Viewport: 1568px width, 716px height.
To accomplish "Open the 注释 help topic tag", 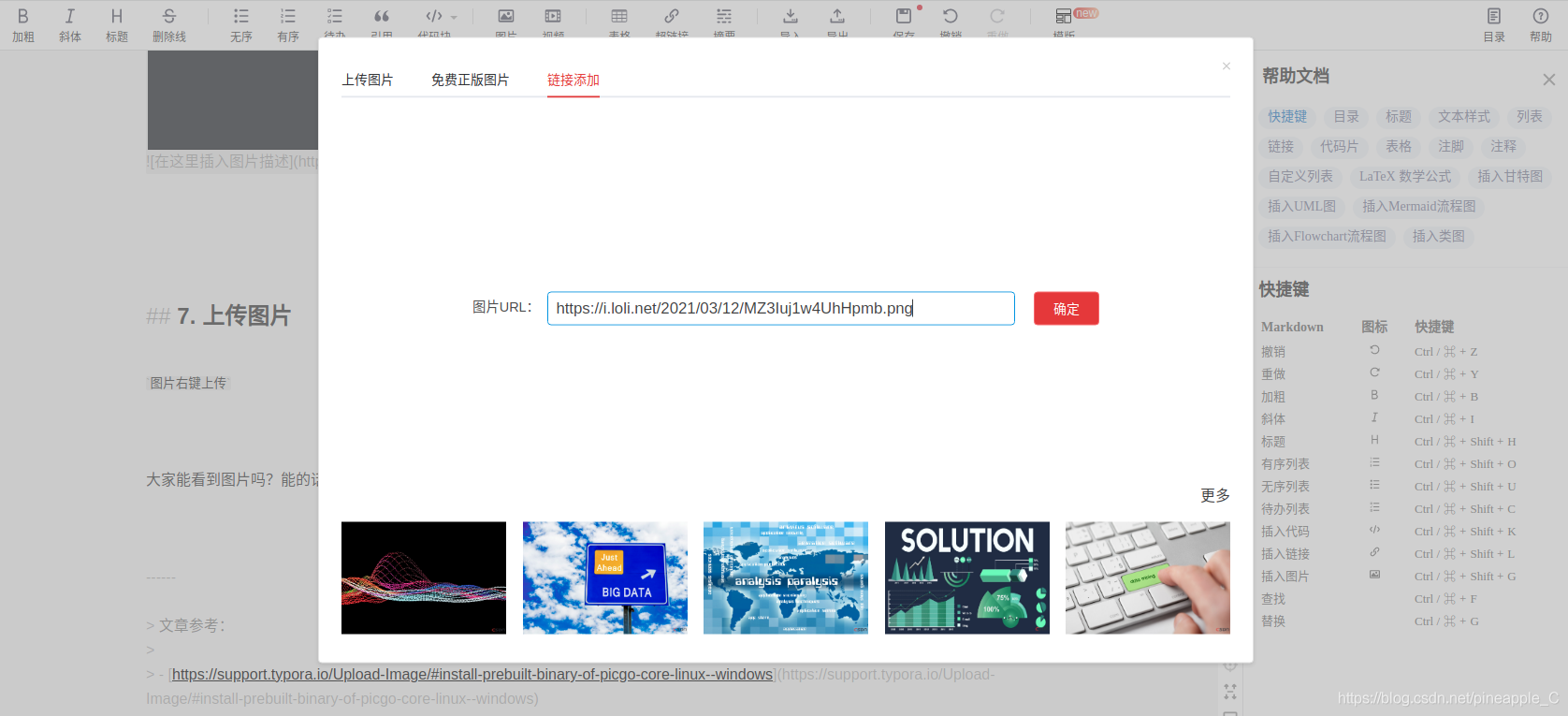I will pyautogui.click(x=1503, y=147).
